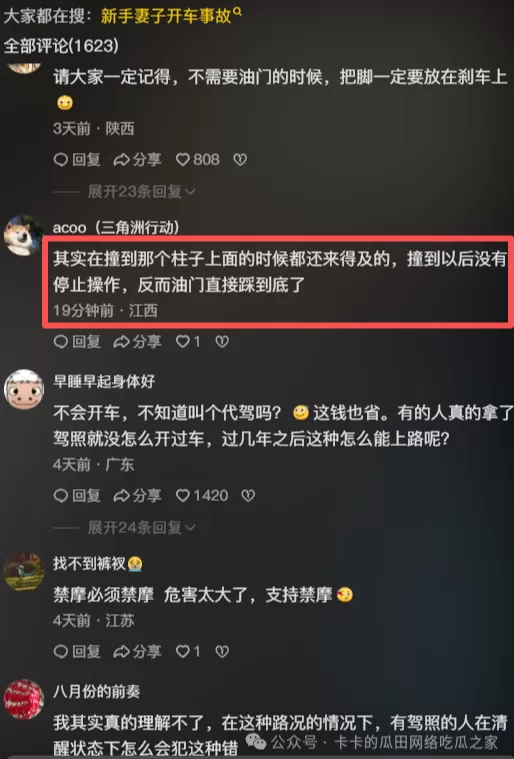Reply to 找不到裤衩's comment
This screenshot has height=759, width=514.
tap(77, 652)
